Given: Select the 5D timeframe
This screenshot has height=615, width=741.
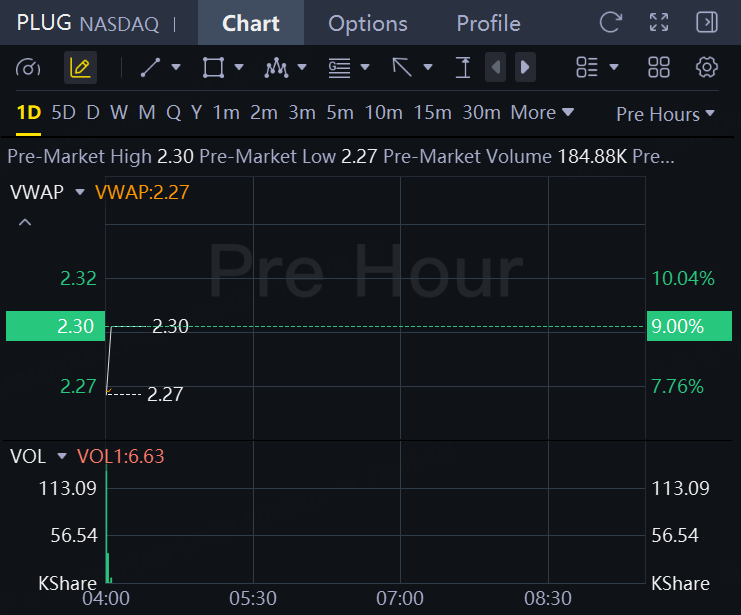Looking at the screenshot, I should (63, 113).
